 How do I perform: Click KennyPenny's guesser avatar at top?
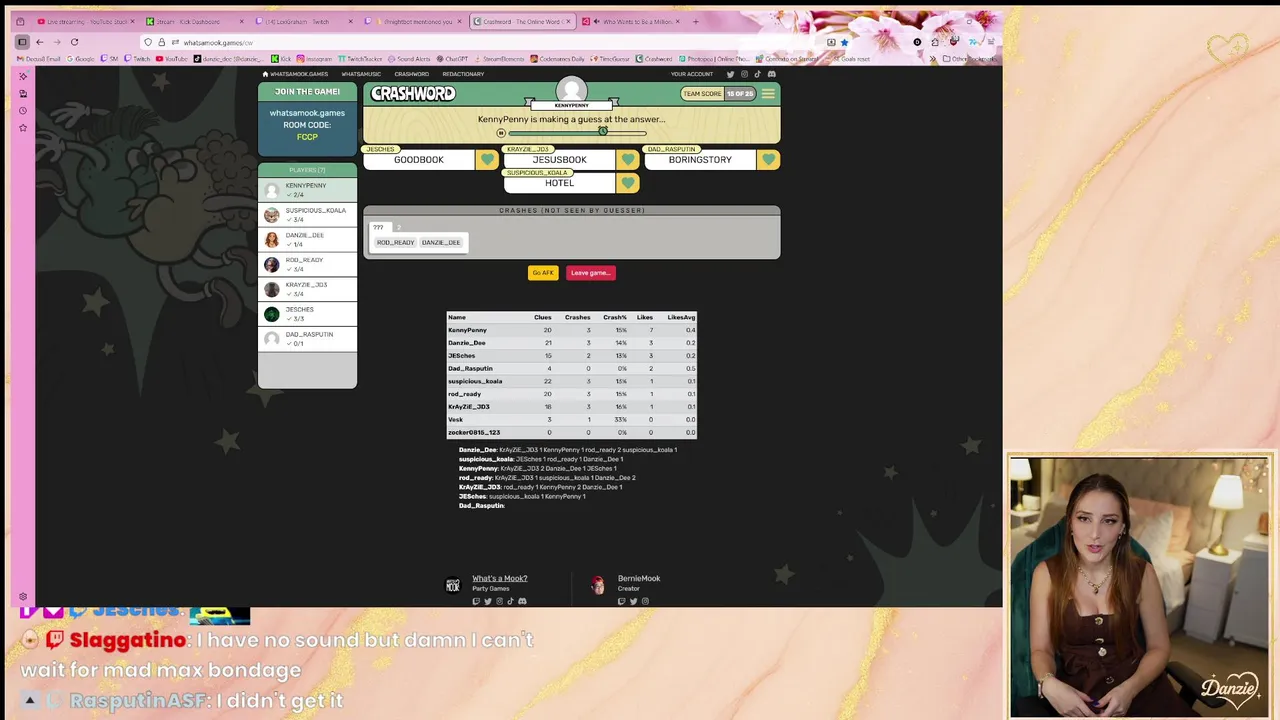tap(571, 89)
